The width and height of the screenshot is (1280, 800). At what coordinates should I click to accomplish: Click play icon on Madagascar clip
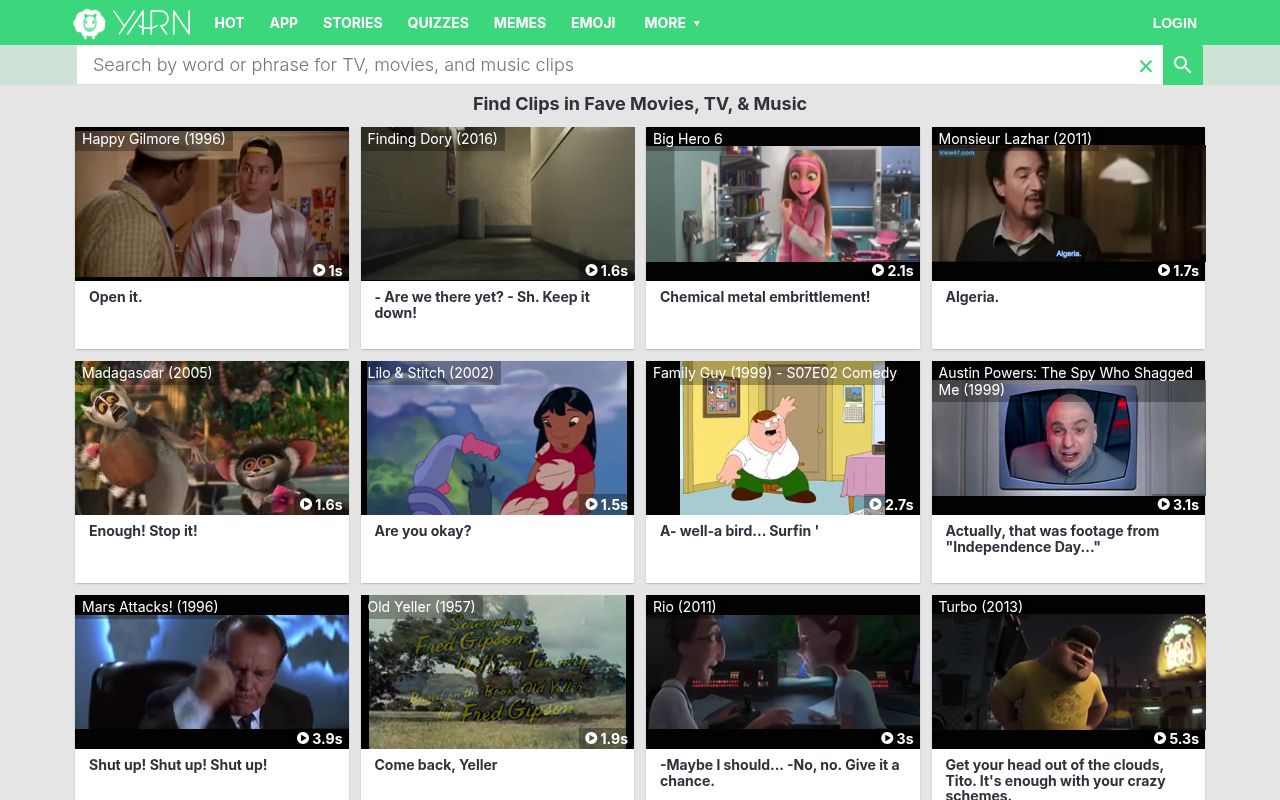tap(306, 504)
